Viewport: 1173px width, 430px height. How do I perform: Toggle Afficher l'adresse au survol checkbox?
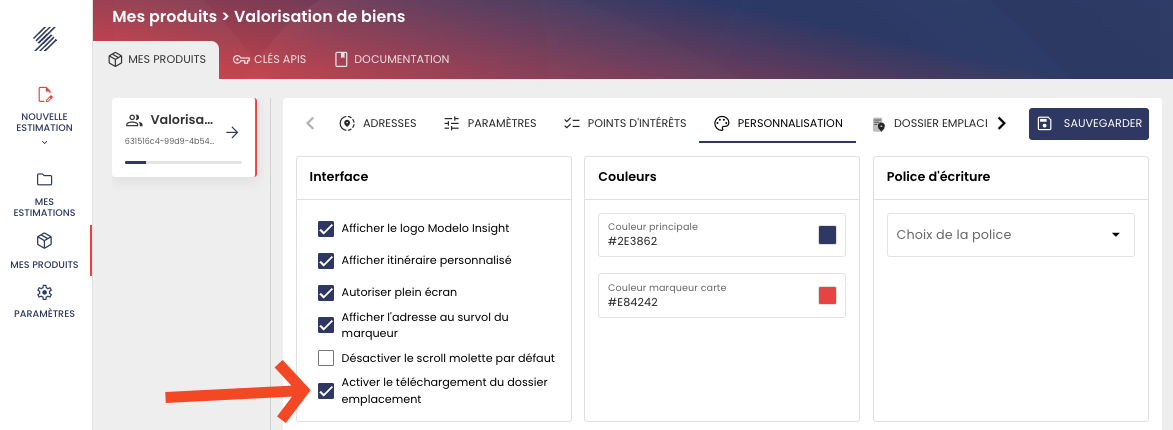pos(325,325)
